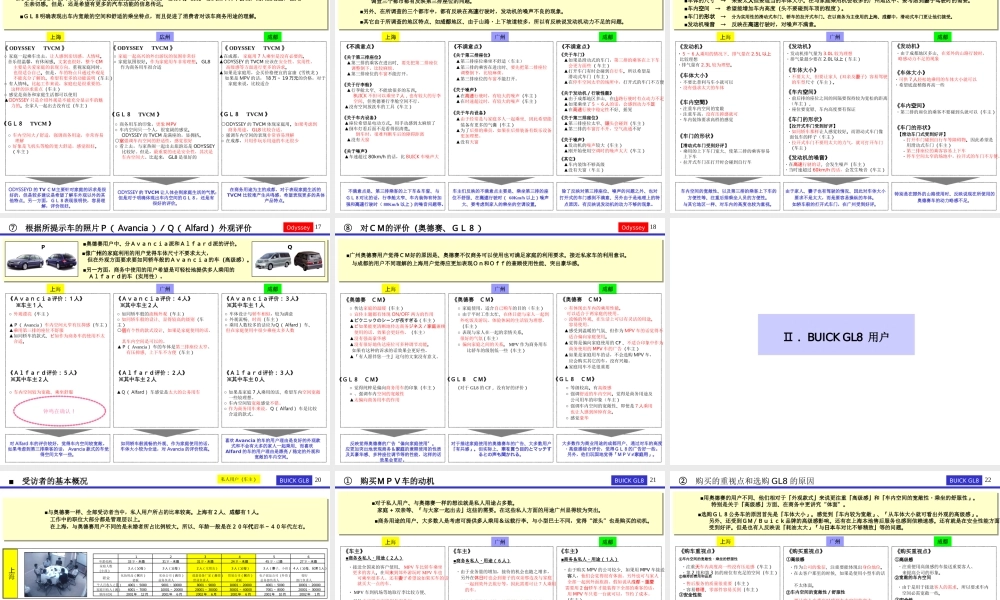Click the green 成都 label on slide 22
This screenshot has width=1000, height=600.
click(943, 541)
